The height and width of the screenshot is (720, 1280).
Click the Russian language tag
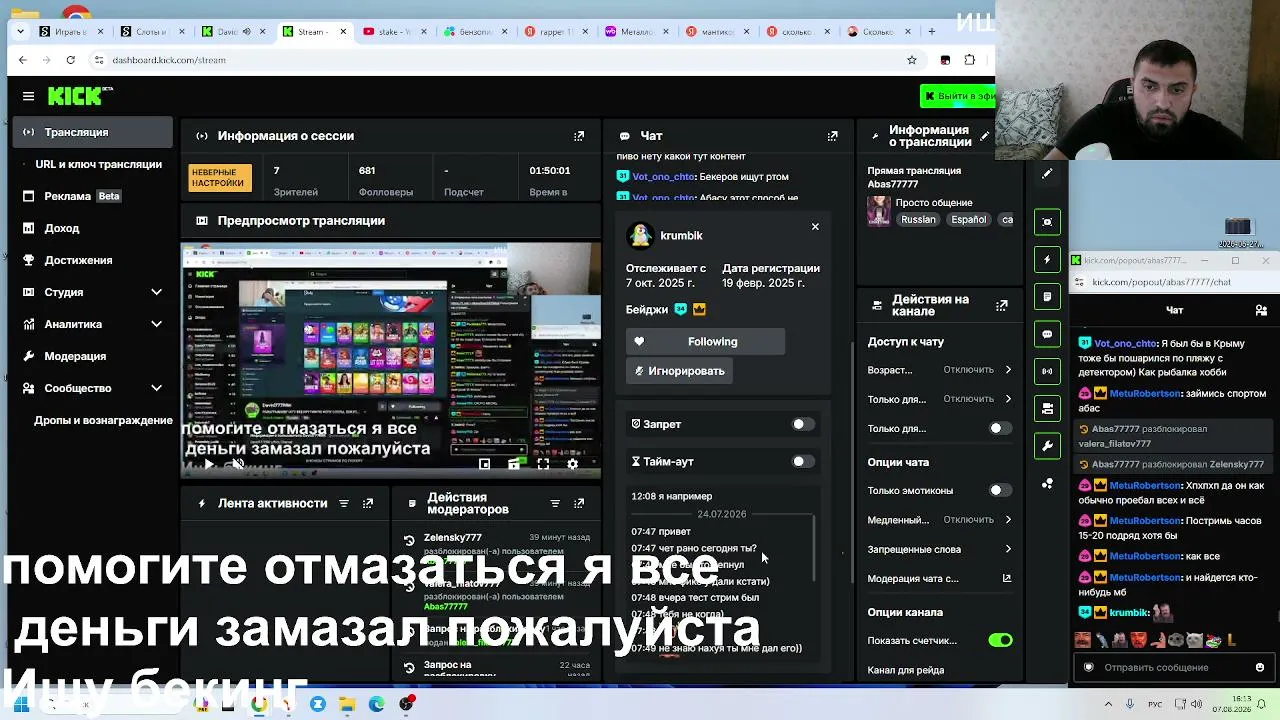click(x=918, y=220)
